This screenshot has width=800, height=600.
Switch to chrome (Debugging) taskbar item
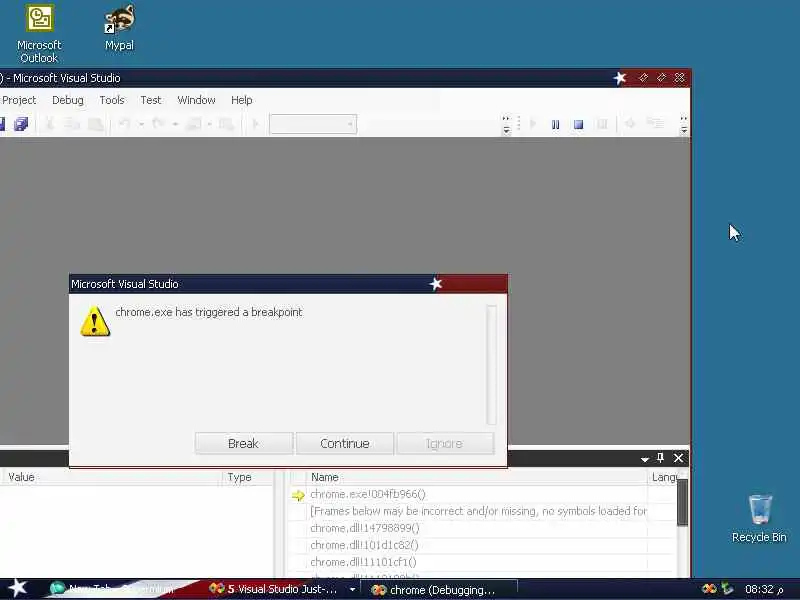pos(439,590)
